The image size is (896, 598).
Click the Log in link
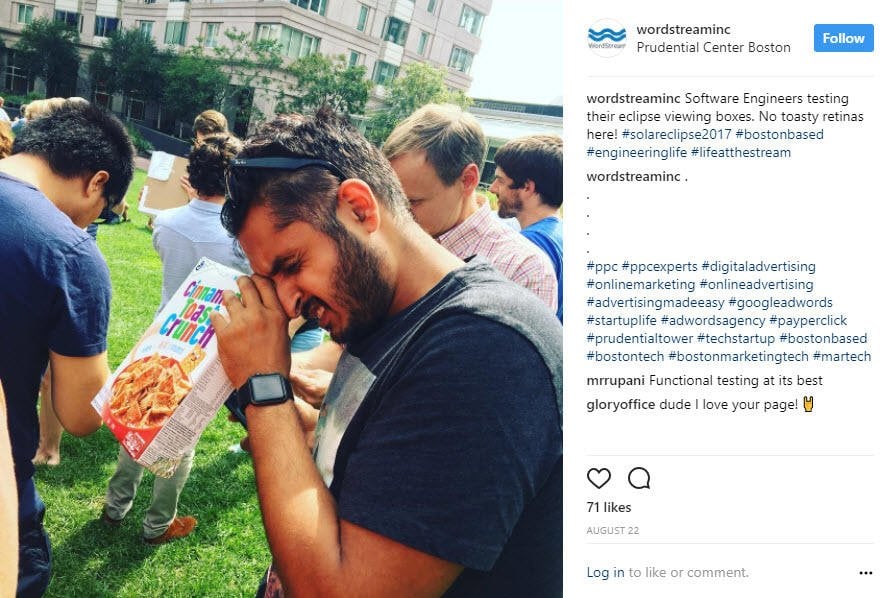pyautogui.click(x=605, y=572)
